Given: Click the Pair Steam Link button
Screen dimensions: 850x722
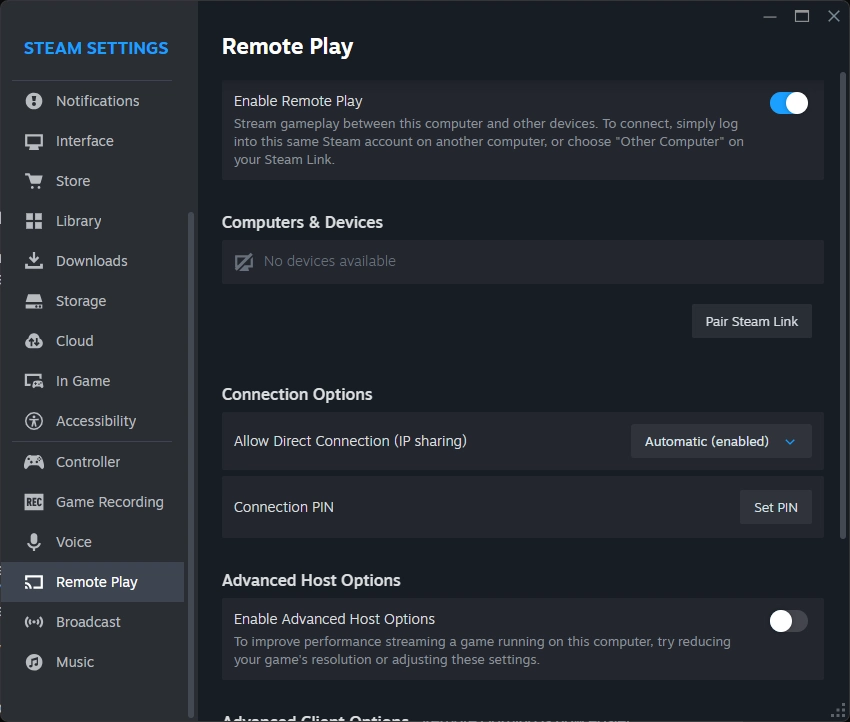Looking at the screenshot, I should click(x=751, y=321).
